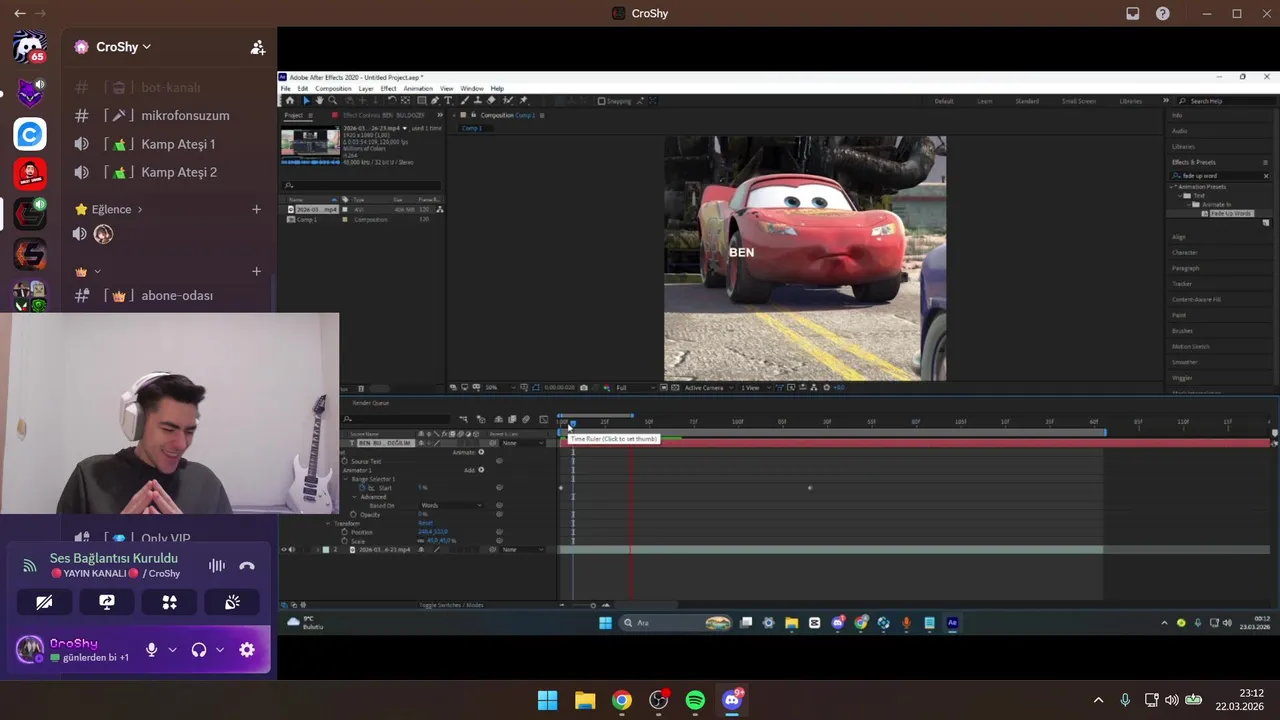Click the Ses Bağlantısı Kuruldu status text
Viewport: 1280px width, 720px height.
point(113,558)
